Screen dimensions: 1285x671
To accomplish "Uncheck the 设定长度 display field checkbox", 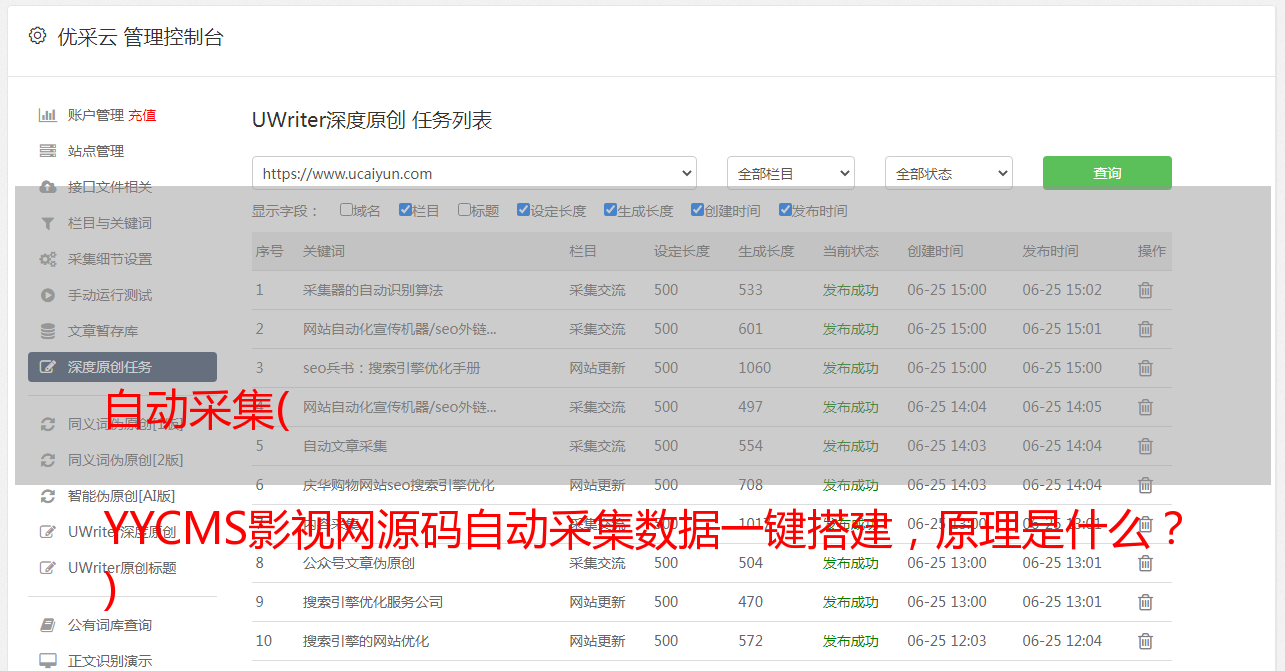I will [x=523, y=210].
